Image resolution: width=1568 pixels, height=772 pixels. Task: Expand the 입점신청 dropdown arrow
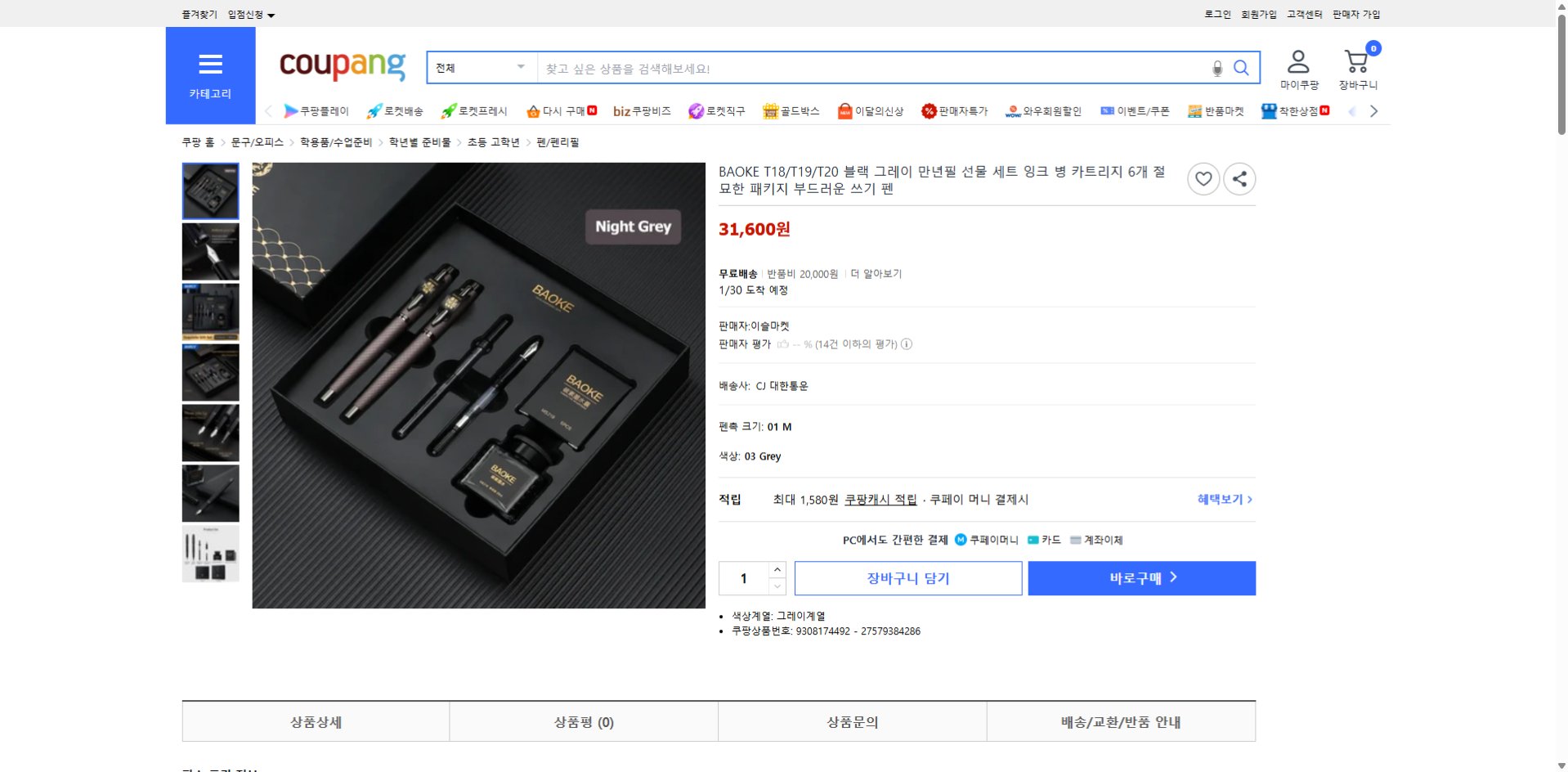point(271,14)
